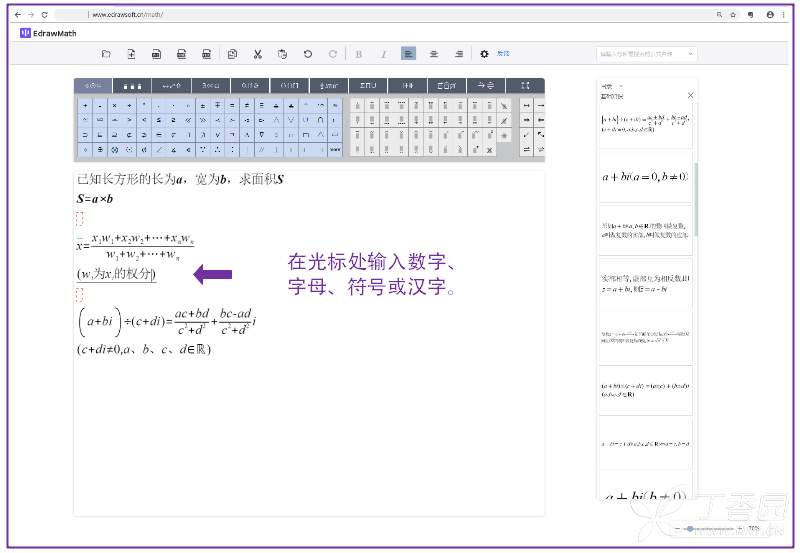Screen dimensions: 800x553
Task: Open the formula search dropdown in toolbar
Action: point(646,54)
